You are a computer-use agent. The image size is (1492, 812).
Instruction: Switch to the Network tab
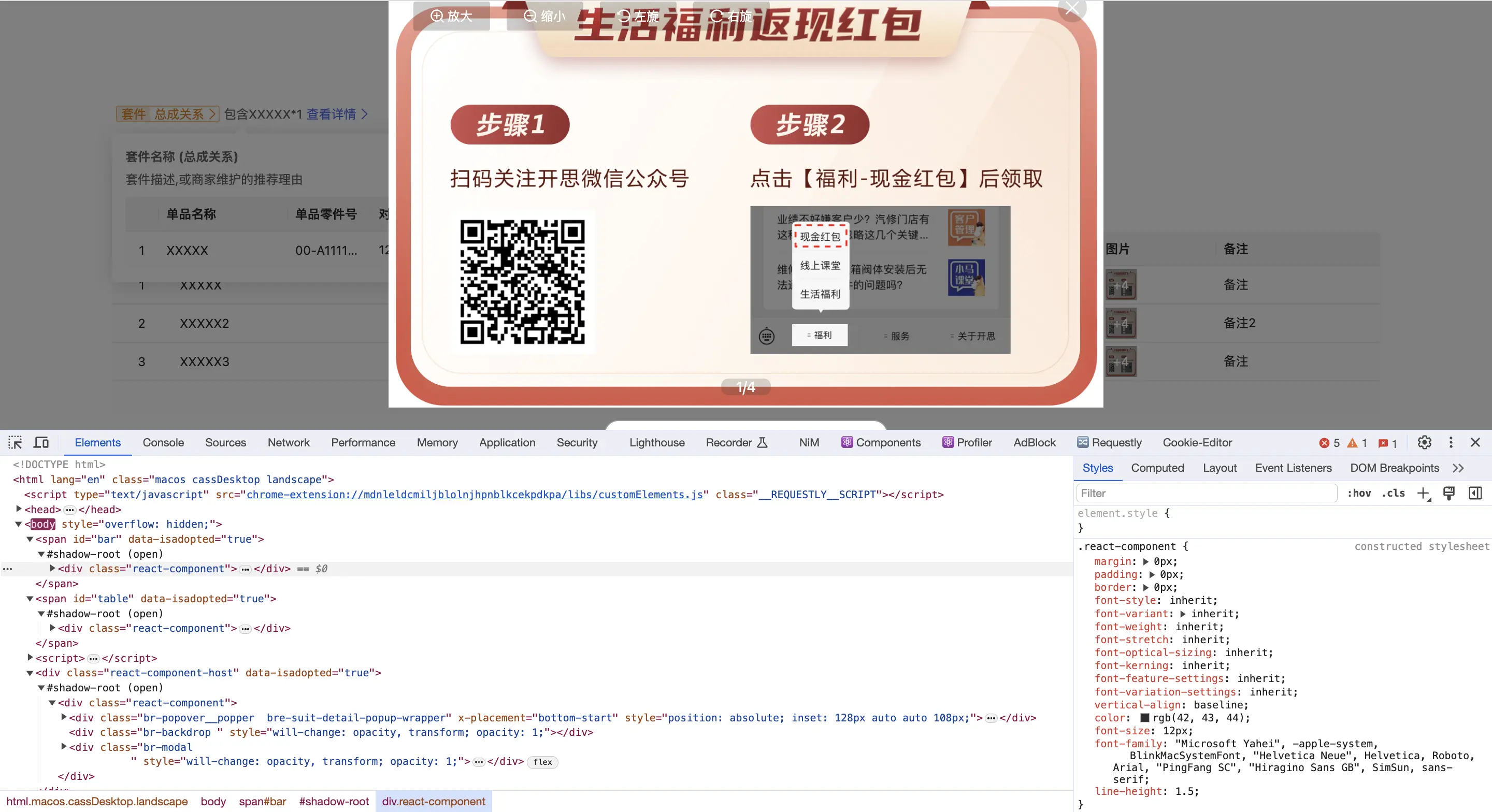[289, 442]
